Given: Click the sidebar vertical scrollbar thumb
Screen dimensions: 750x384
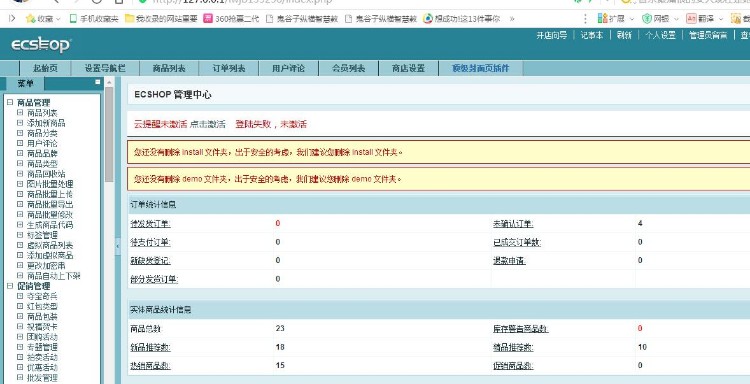Looking at the screenshot, I should 109,135.
